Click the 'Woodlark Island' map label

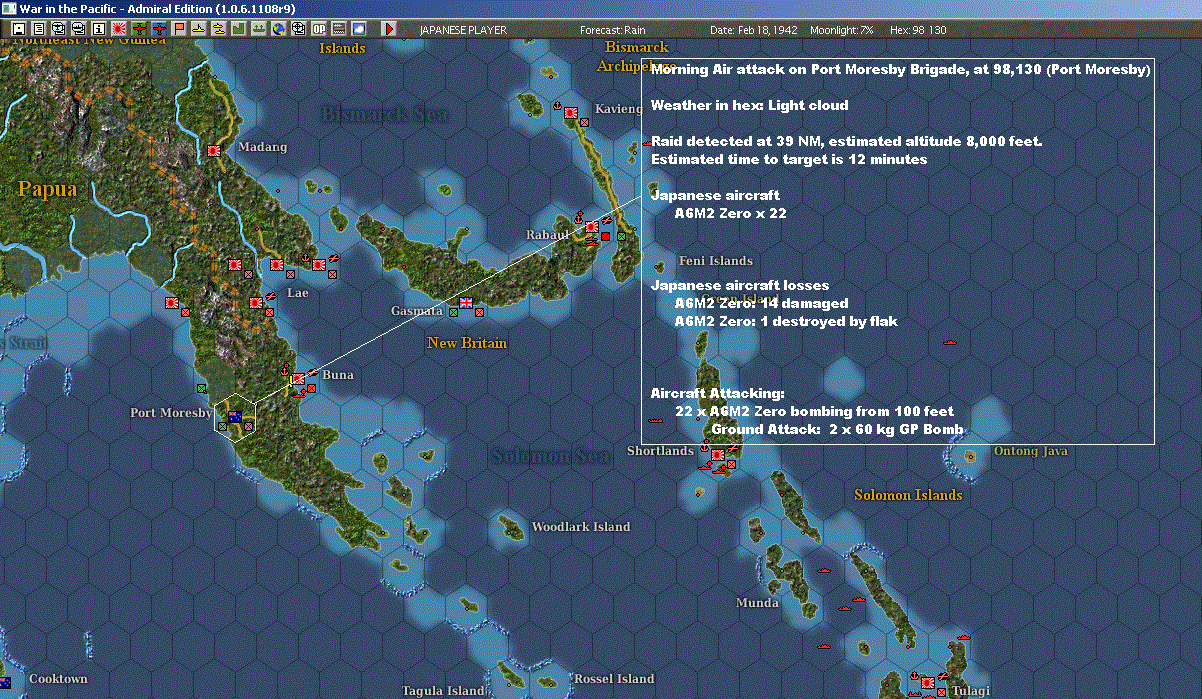click(581, 527)
